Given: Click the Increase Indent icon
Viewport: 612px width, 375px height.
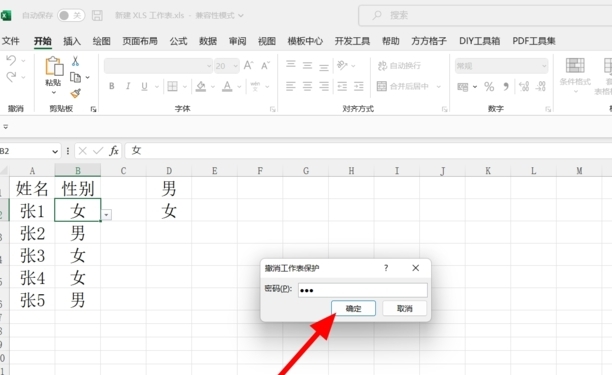Looking at the screenshot, I should coord(359,86).
